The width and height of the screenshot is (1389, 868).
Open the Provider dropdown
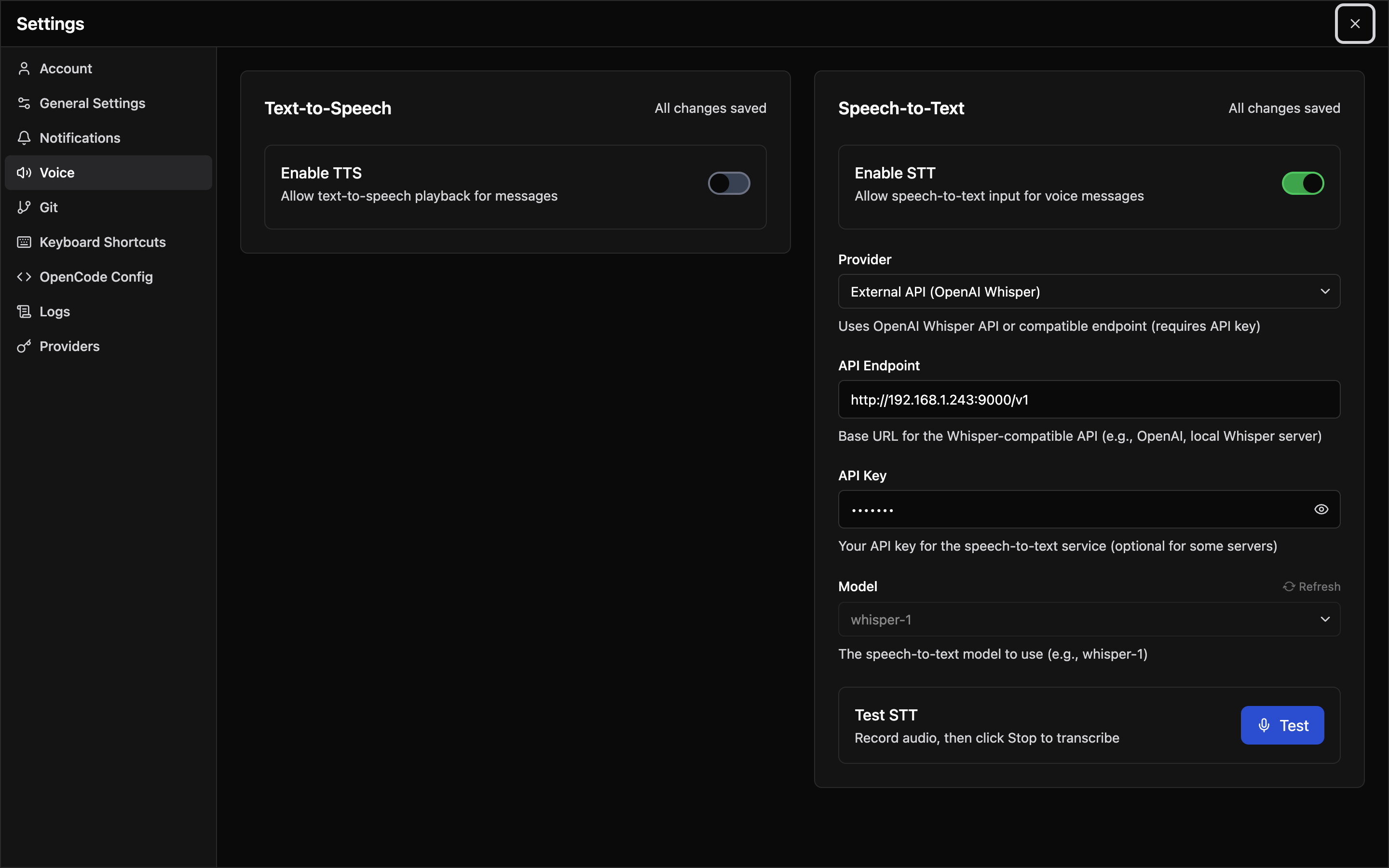[1089, 292]
